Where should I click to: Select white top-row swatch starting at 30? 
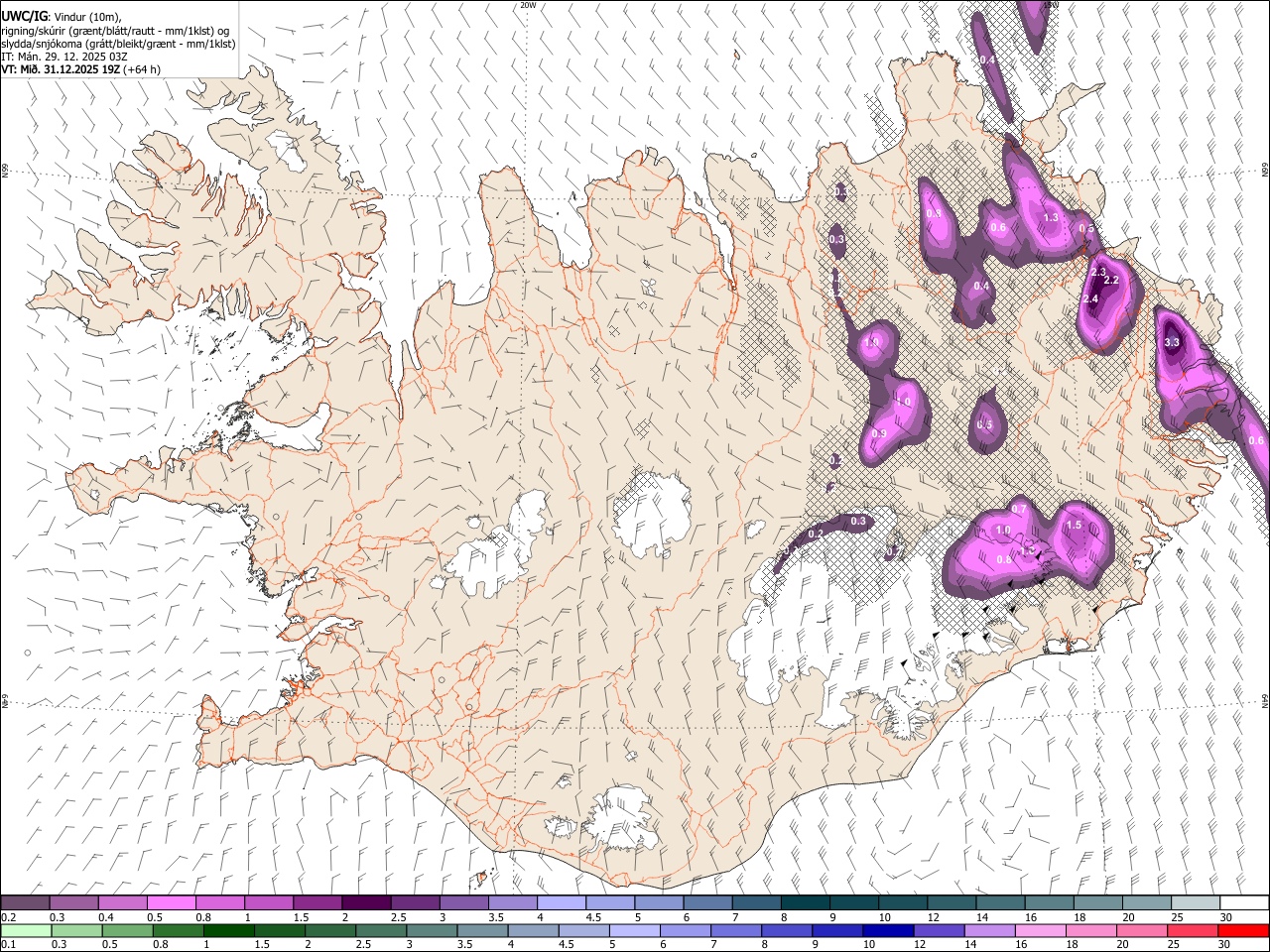1244,902
